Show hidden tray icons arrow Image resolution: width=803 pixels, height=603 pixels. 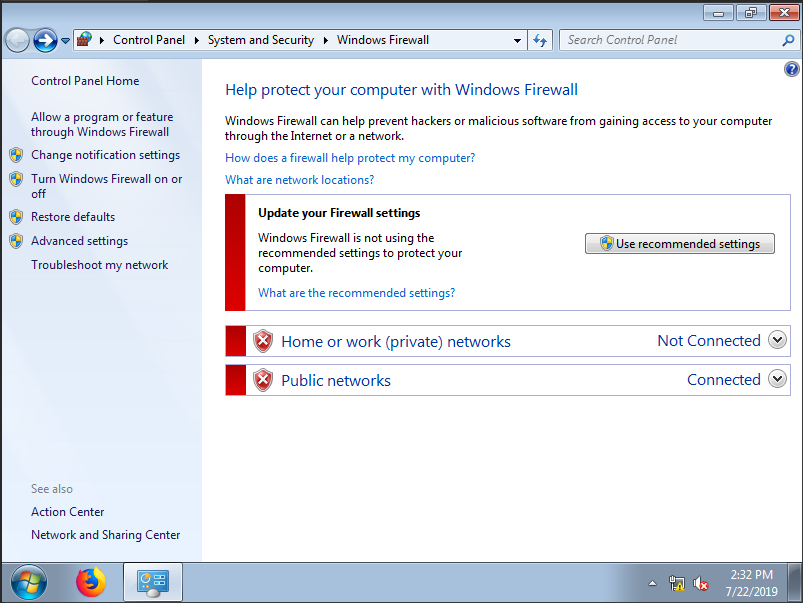pyautogui.click(x=652, y=583)
